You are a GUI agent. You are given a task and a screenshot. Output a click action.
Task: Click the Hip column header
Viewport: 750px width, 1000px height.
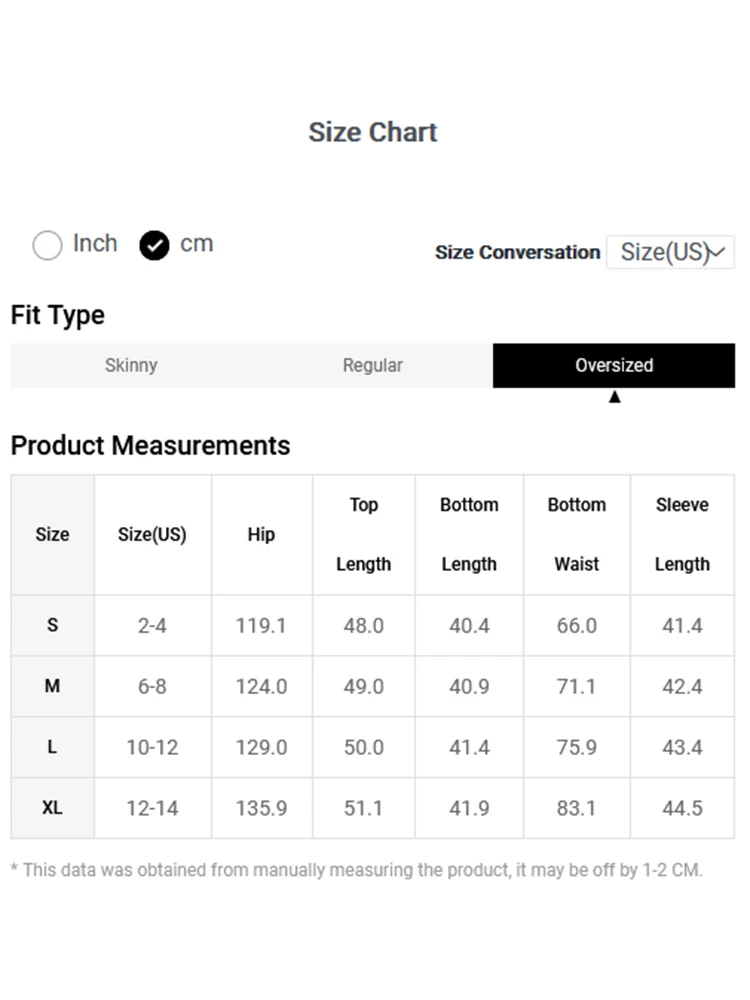pos(261,535)
